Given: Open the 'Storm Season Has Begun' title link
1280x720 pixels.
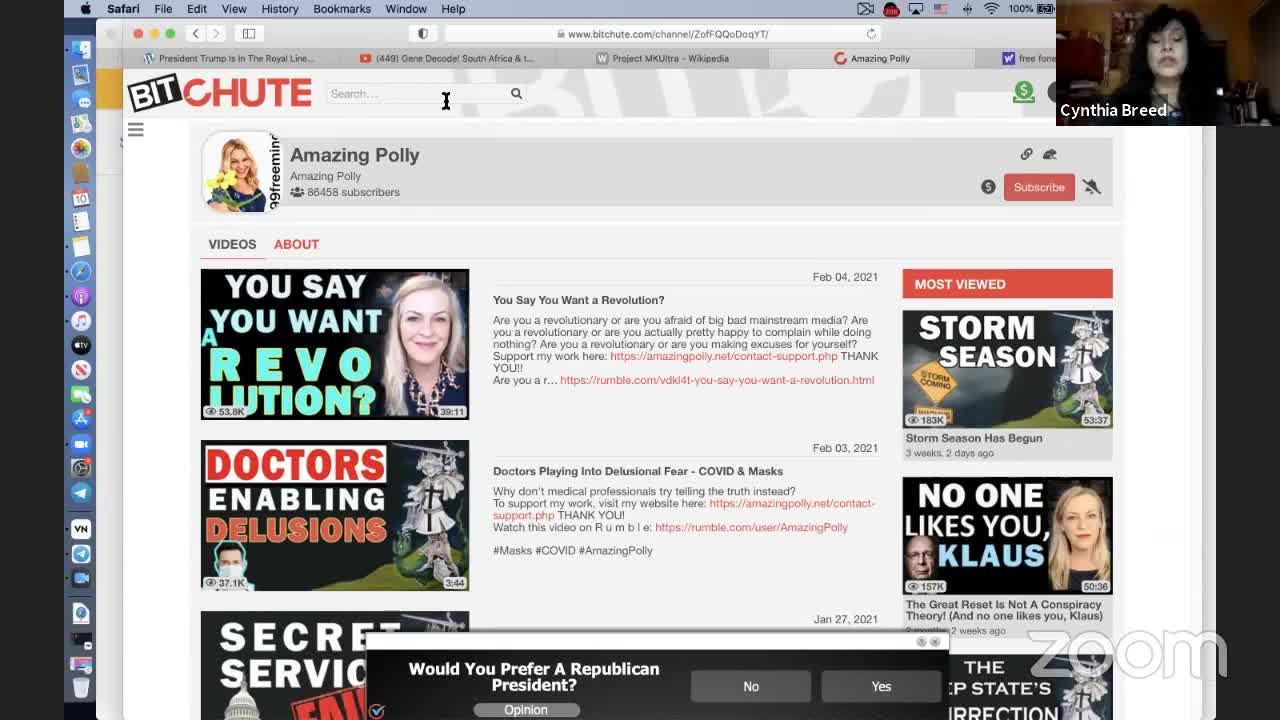Looking at the screenshot, I should (974, 438).
